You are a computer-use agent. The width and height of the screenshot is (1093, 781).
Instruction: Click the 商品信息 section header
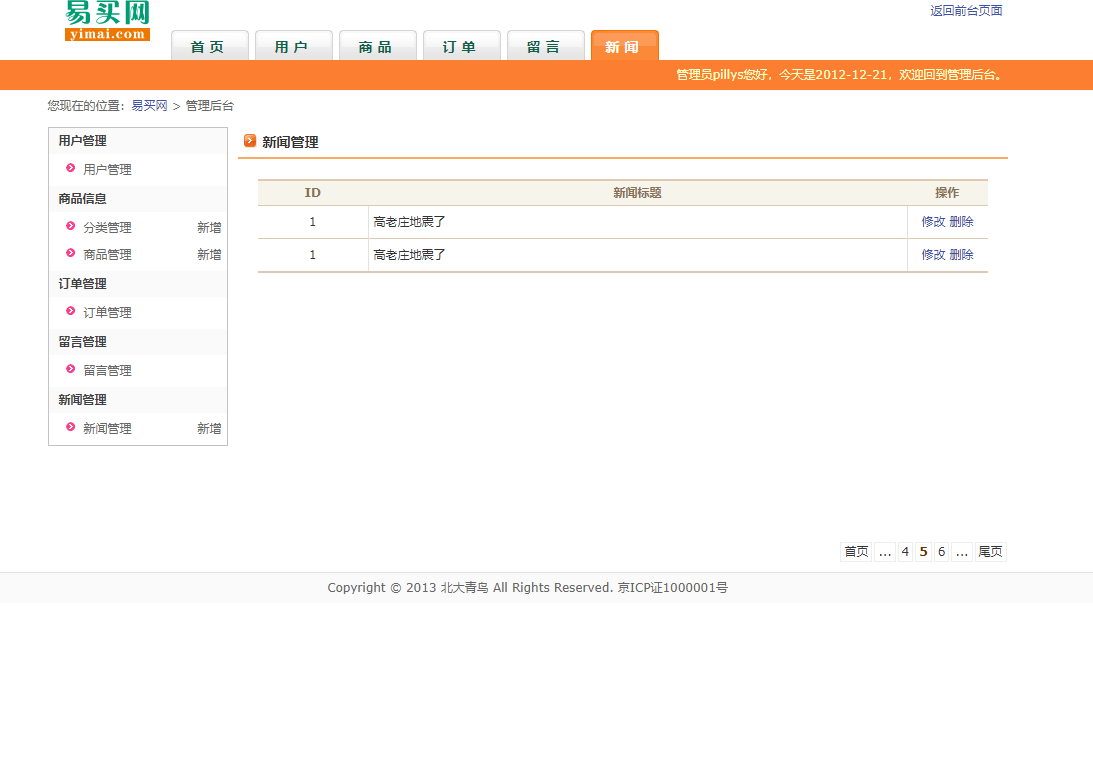[x=82, y=199]
